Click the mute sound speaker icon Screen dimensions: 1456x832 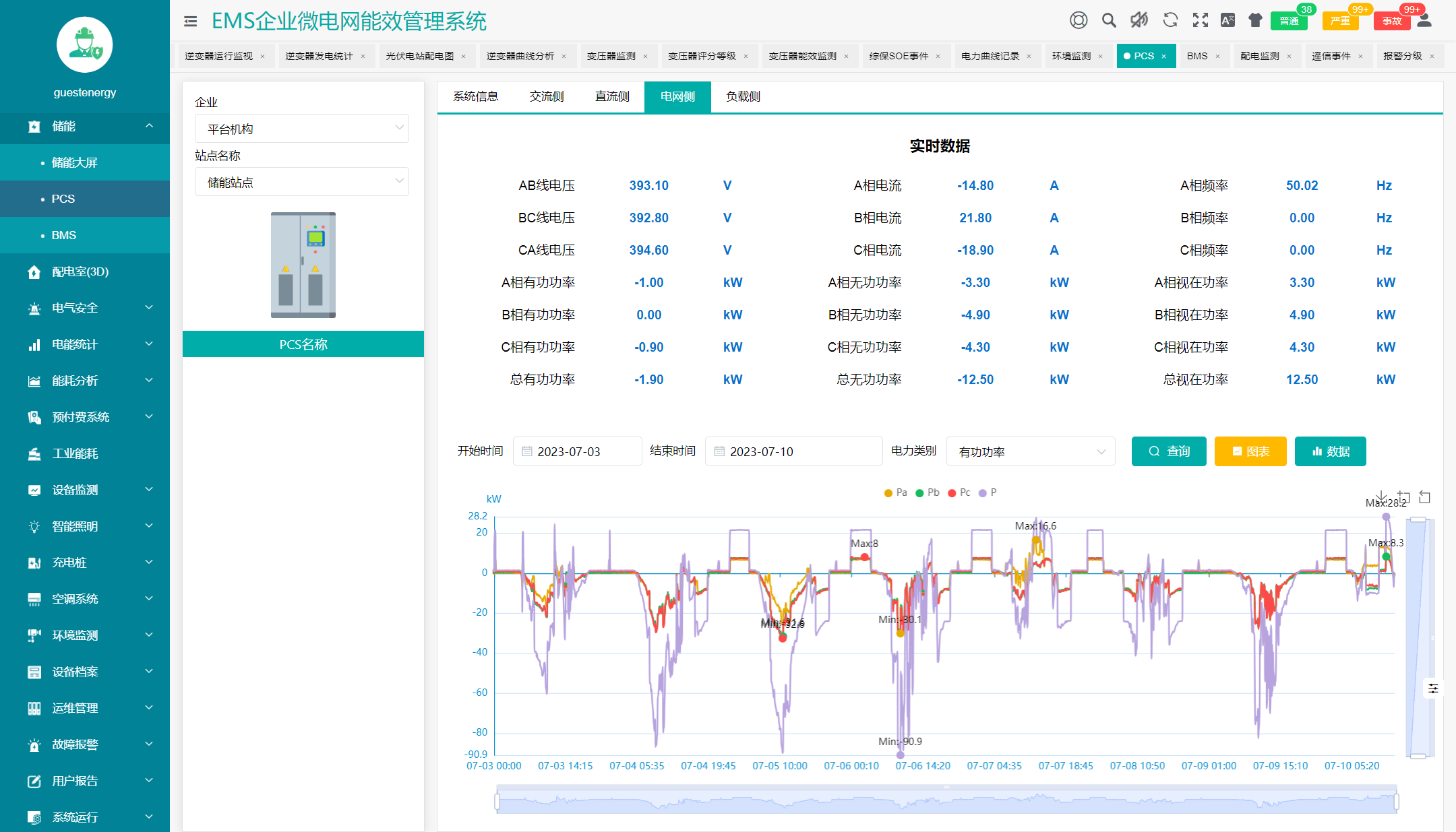(x=1139, y=20)
